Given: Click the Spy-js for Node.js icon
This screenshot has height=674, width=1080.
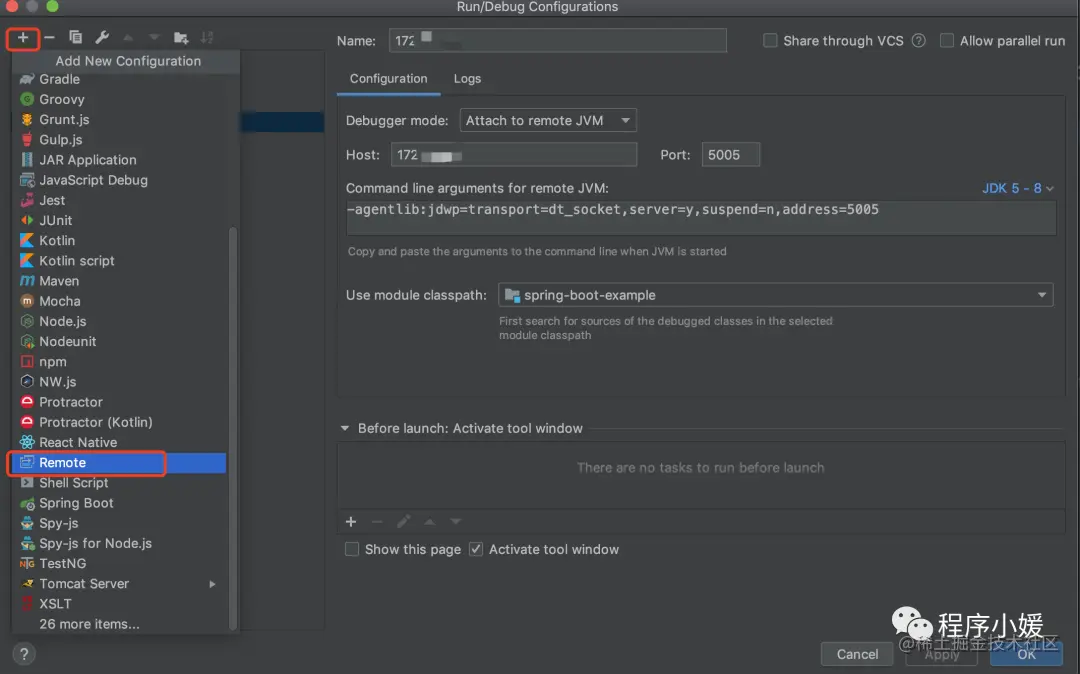Looking at the screenshot, I should click(27, 543).
